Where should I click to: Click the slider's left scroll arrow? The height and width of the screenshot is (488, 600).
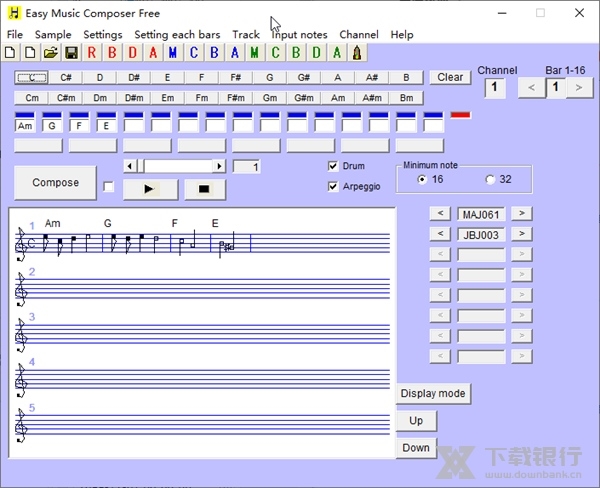[130, 166]
